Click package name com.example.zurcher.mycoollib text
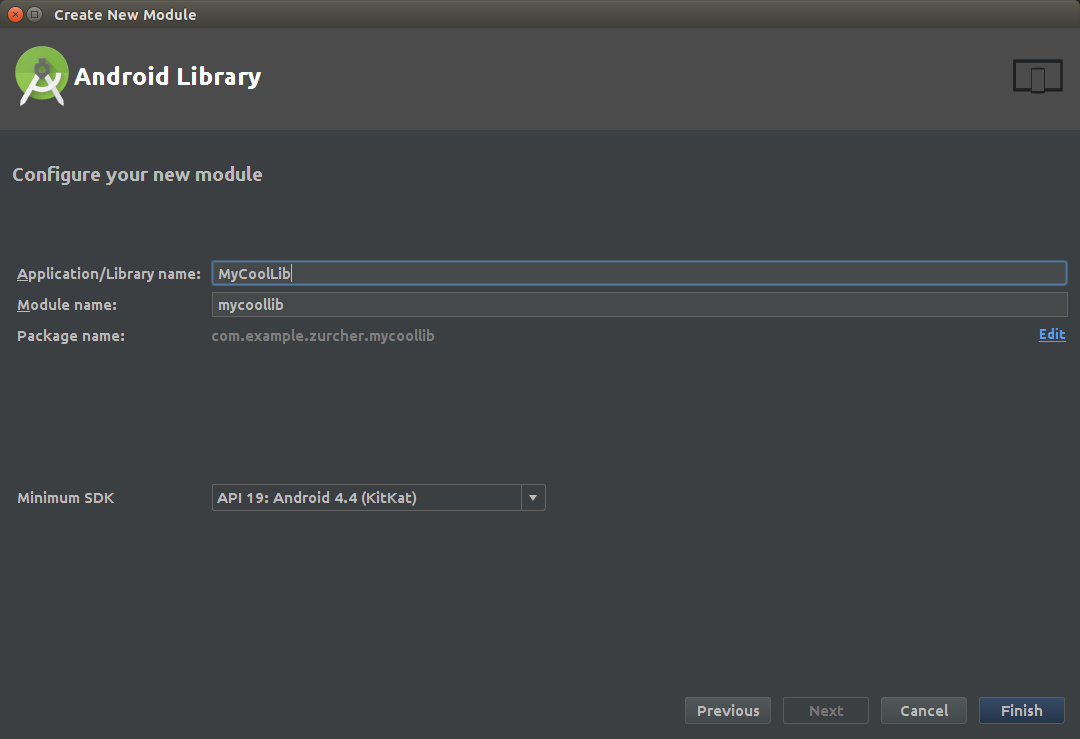The image size is (1080, 739). 322,335
